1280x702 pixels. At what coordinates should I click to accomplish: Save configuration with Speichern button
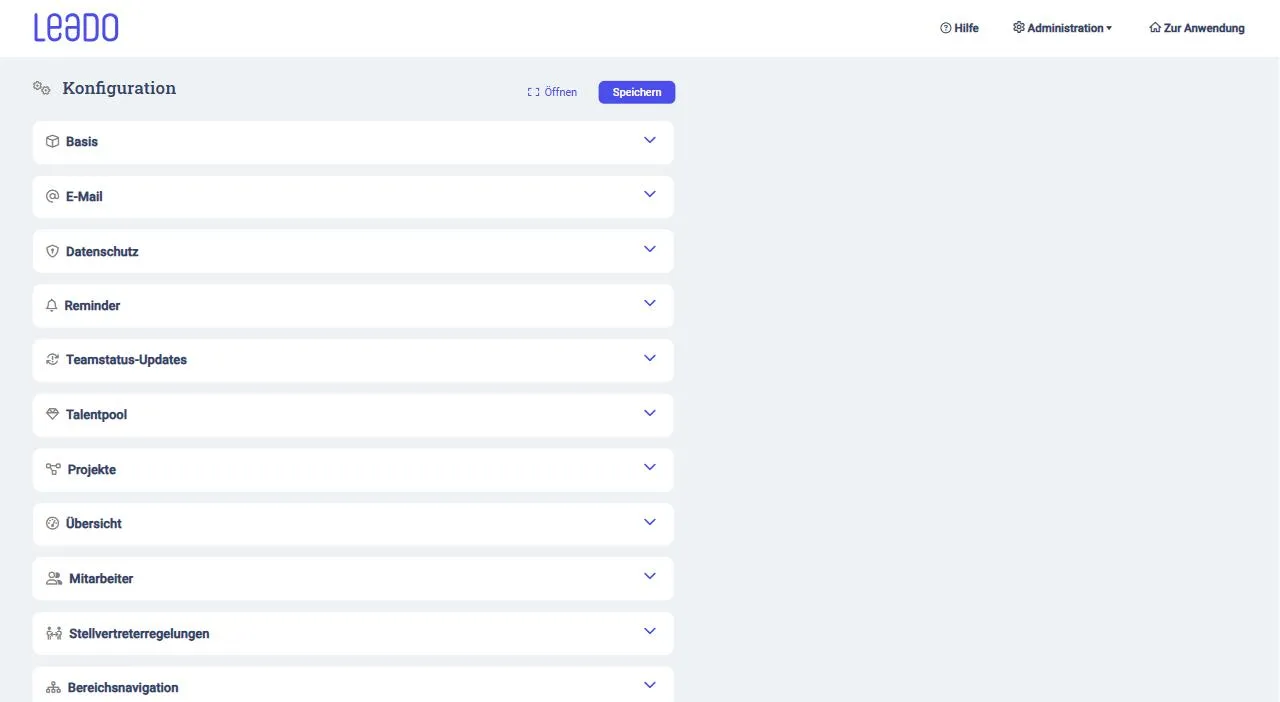click(637, 92)
